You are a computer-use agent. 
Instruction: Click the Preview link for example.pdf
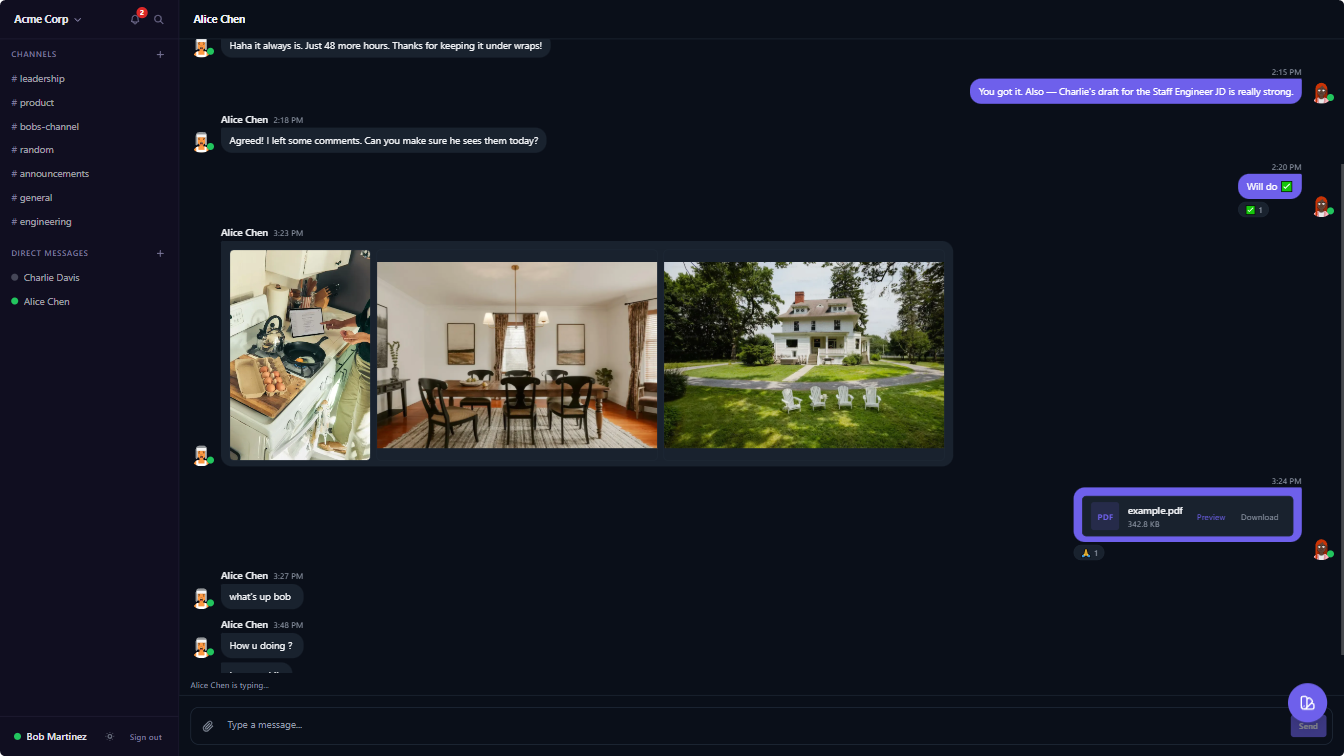click(1210, 517)
